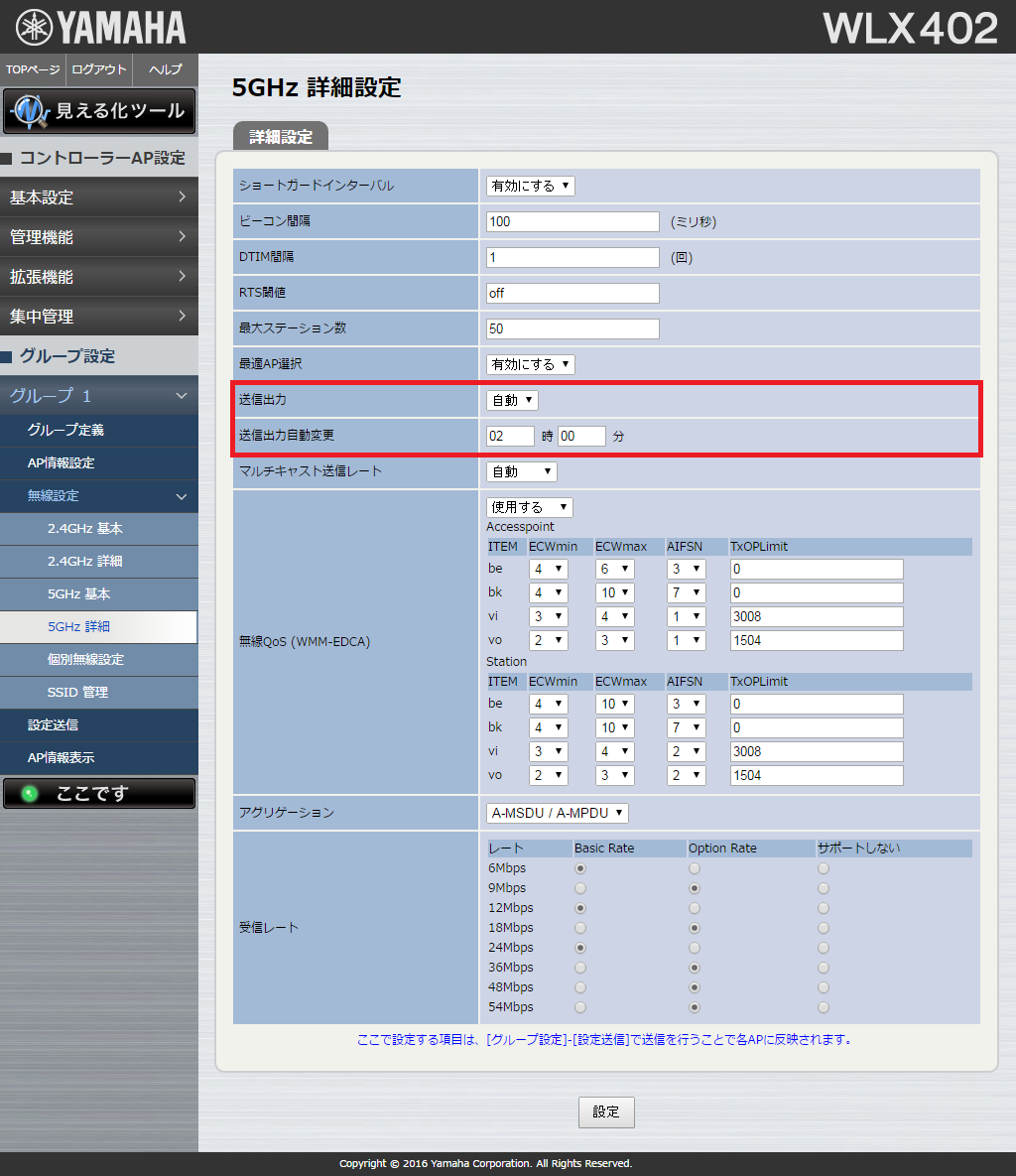
Task: Open the ショートガードインターバル dropdown
Action: (x=530, y=186)
